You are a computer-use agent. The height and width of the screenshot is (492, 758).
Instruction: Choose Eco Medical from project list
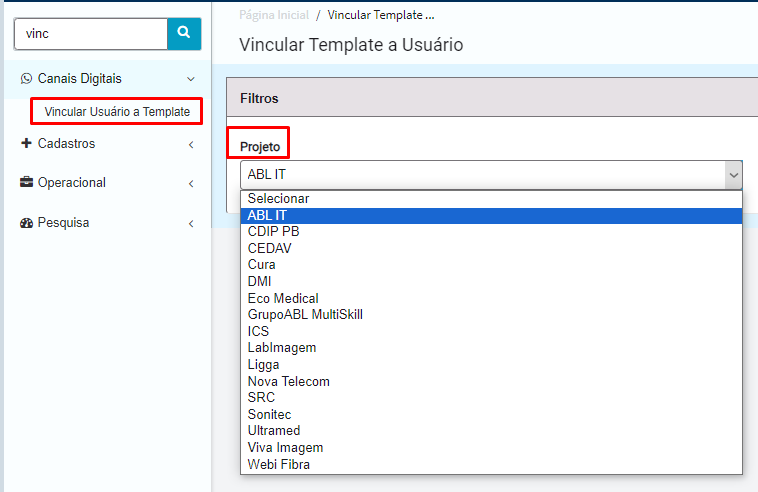click(x=491, y=298)
